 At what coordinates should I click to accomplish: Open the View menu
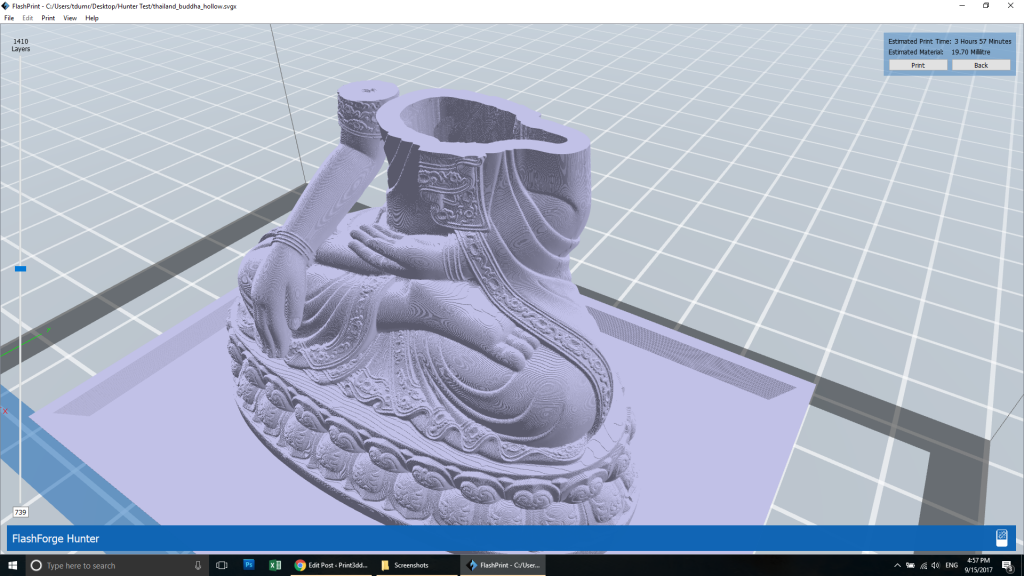click(70, 18)
